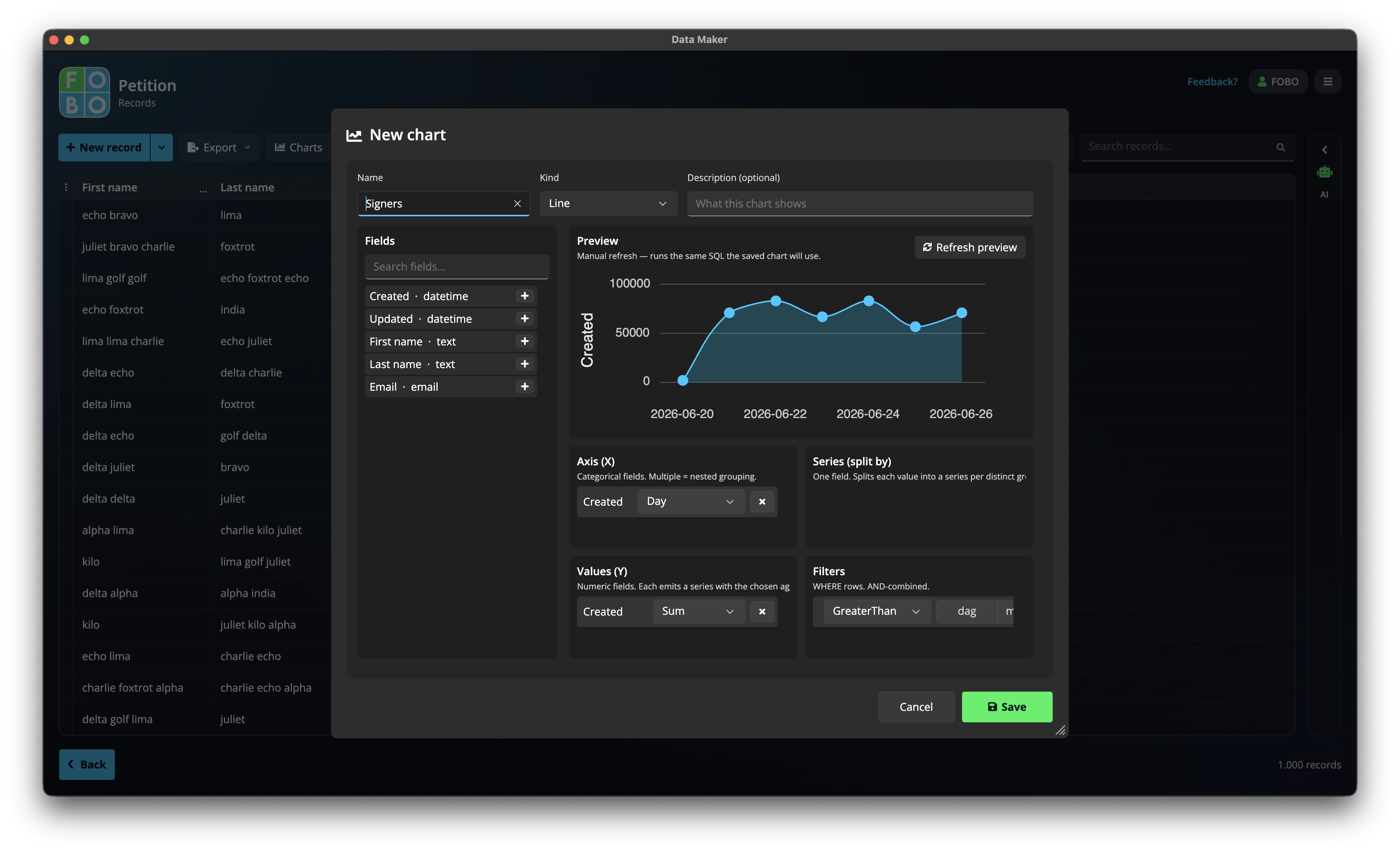
Task: Click the yellow minimize window button
Action: click(69, 40)
